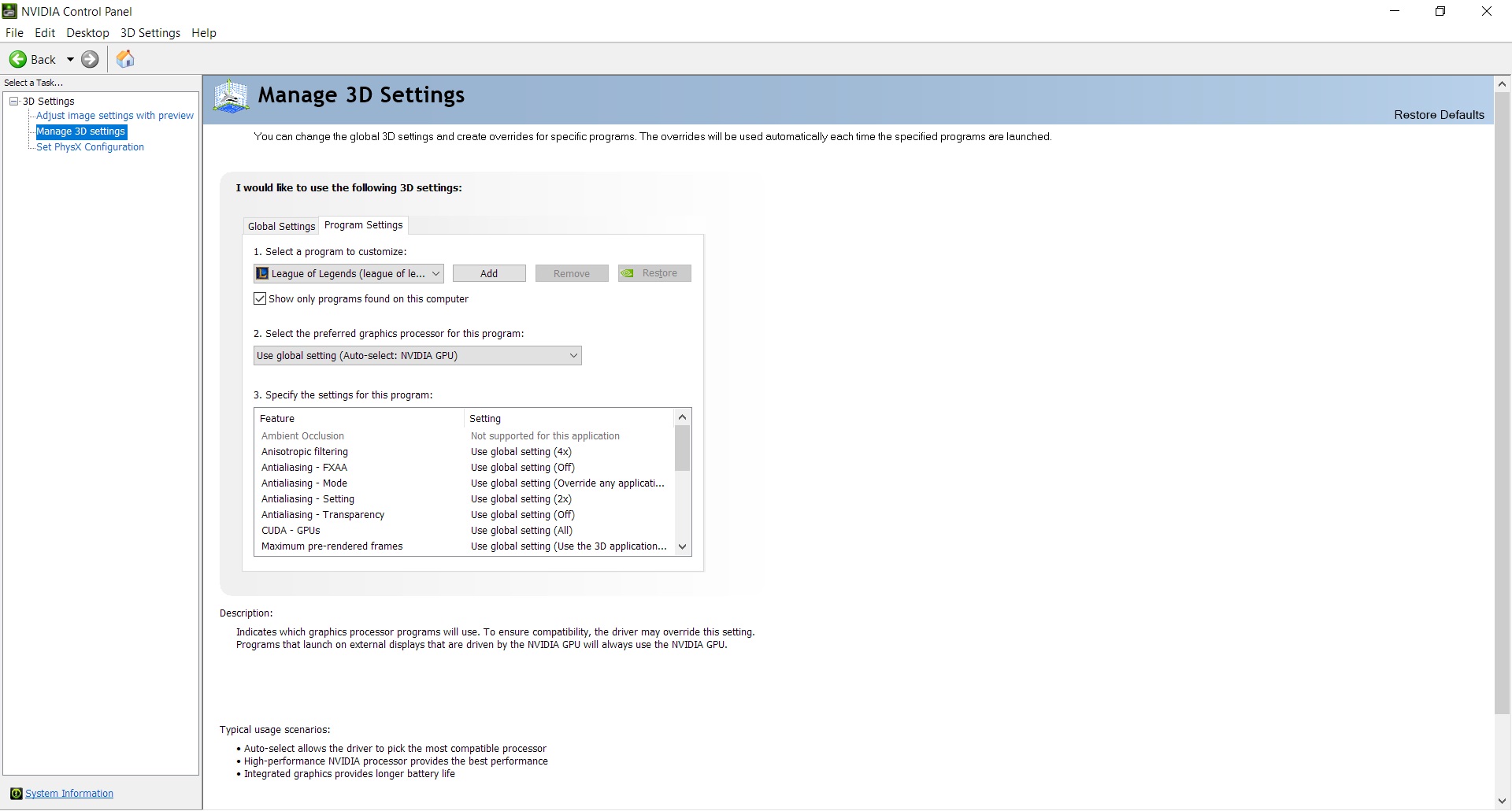Select the Antialiasing - Setting row

[465, 499]
